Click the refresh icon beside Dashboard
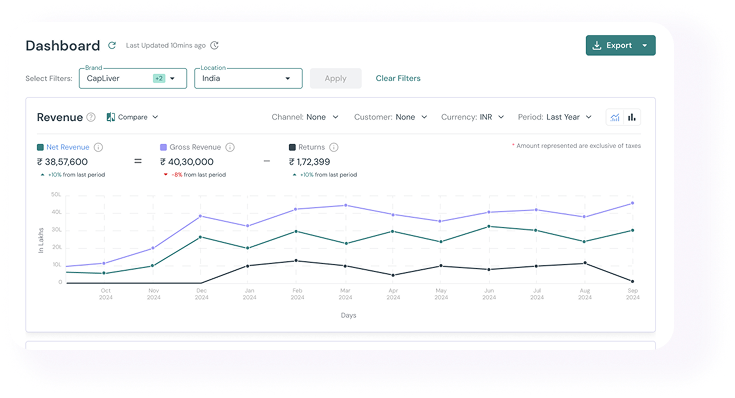This screenshot has height=398, width=735. coord(112,45)
